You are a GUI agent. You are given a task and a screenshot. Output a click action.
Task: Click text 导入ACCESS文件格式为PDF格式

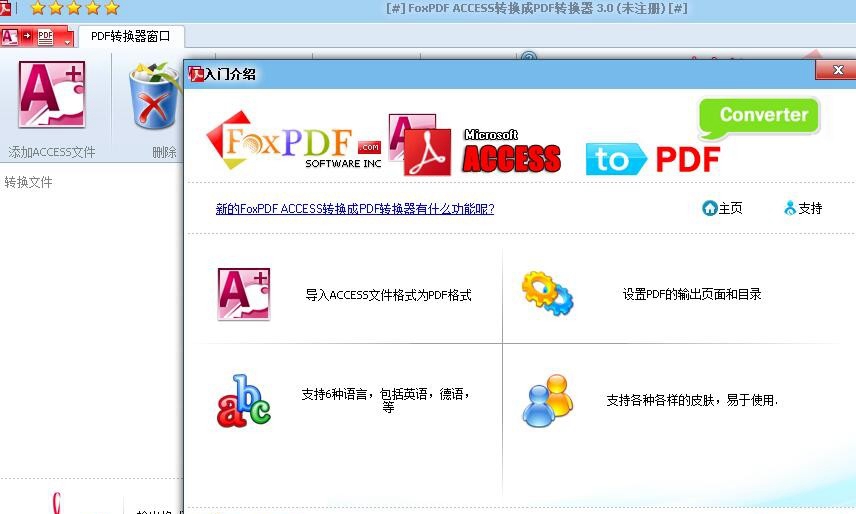388,295
